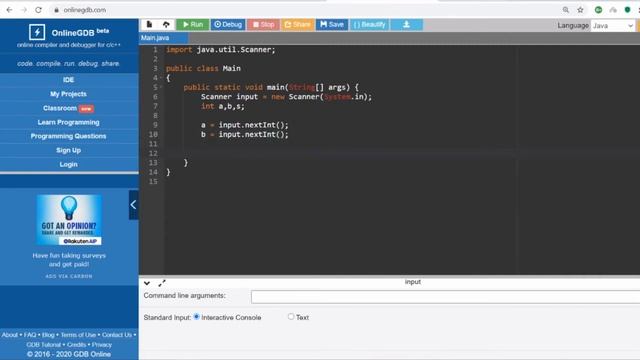Open the FAQ footer link
The image size is (640, 360).
point(30,335)
